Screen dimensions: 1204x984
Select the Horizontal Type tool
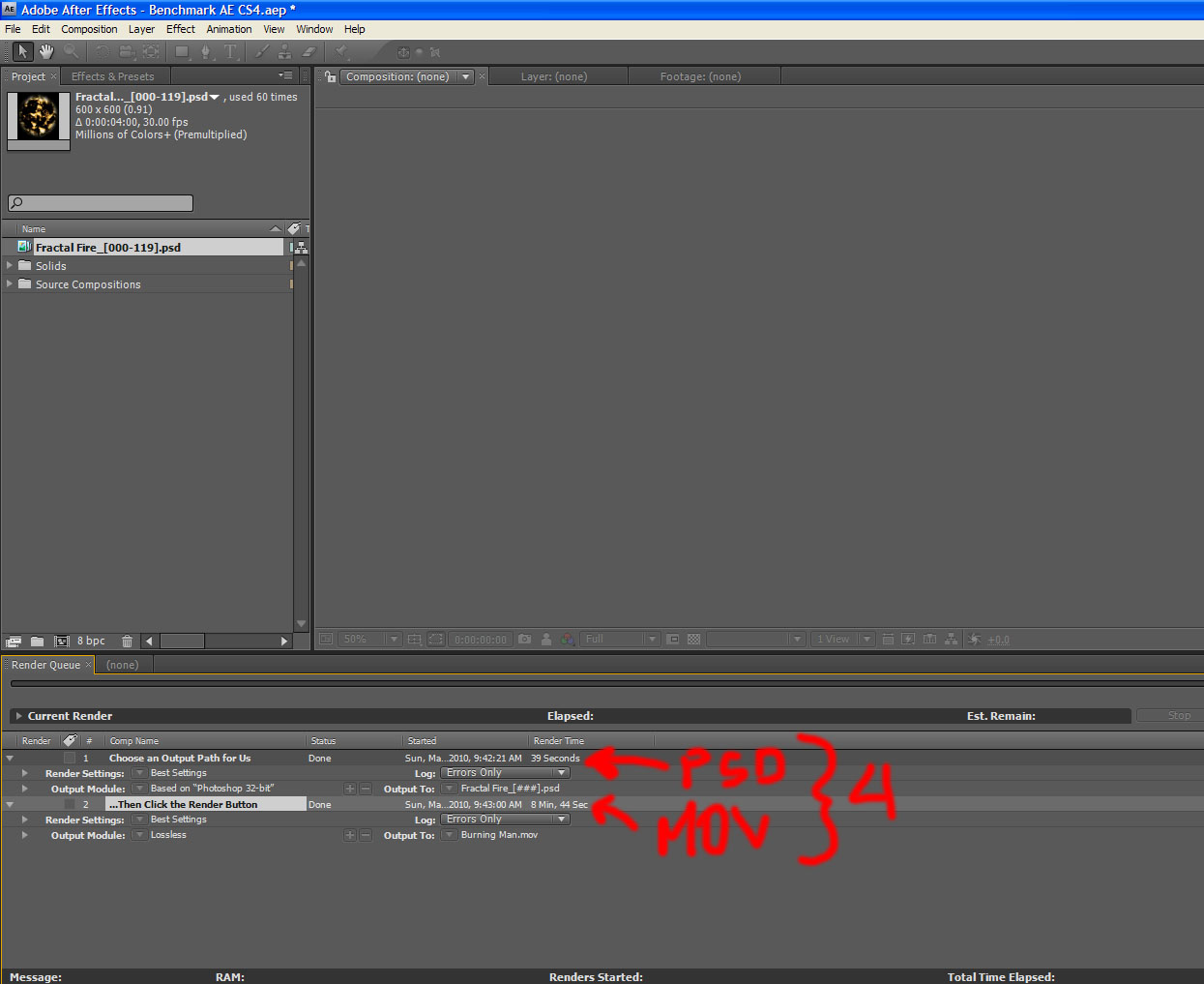coord(230,51)
